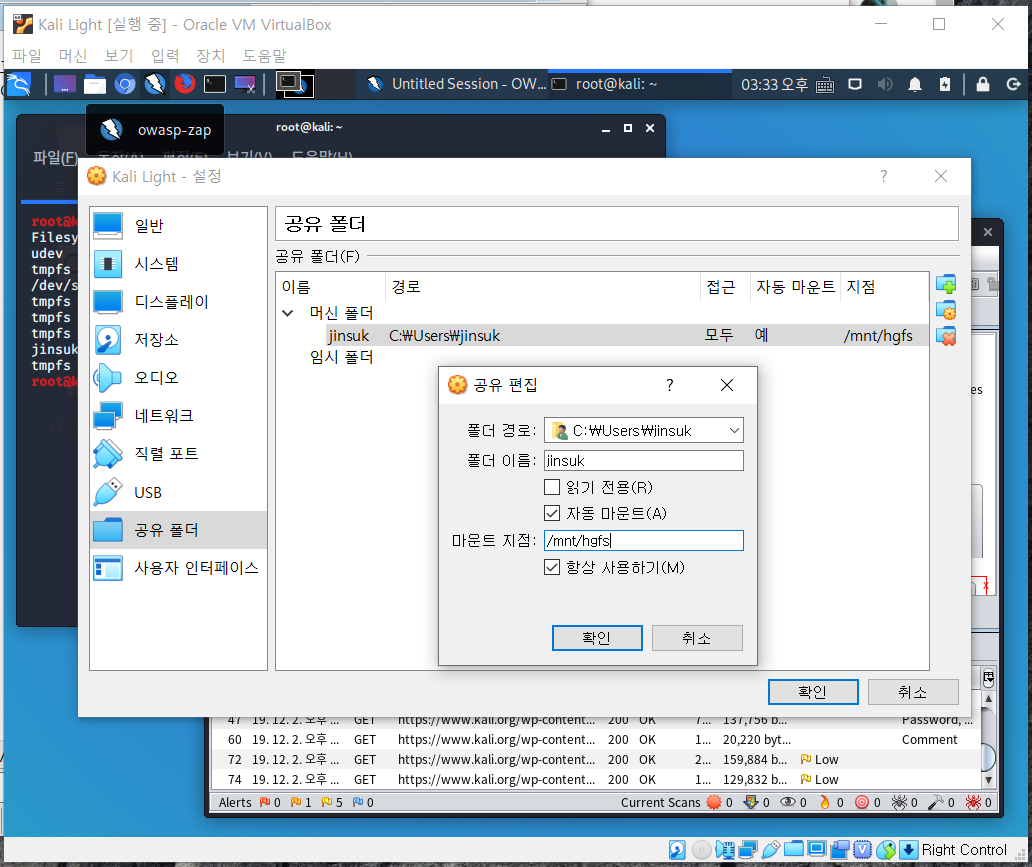
Task: Click the OWASP ZAP launcher in Kali panel
Action: pyautogui.click(x=155, y=84)
